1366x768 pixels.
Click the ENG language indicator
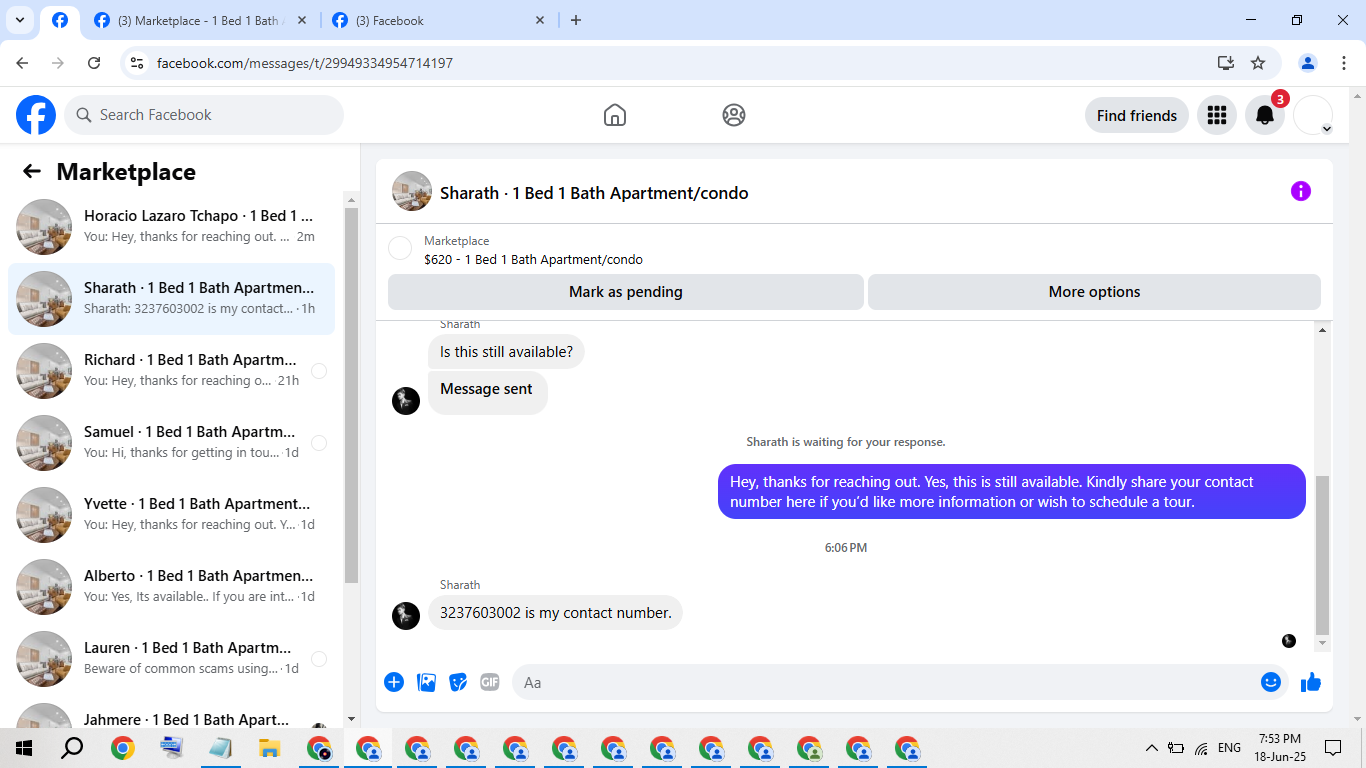pos(1229,748)
